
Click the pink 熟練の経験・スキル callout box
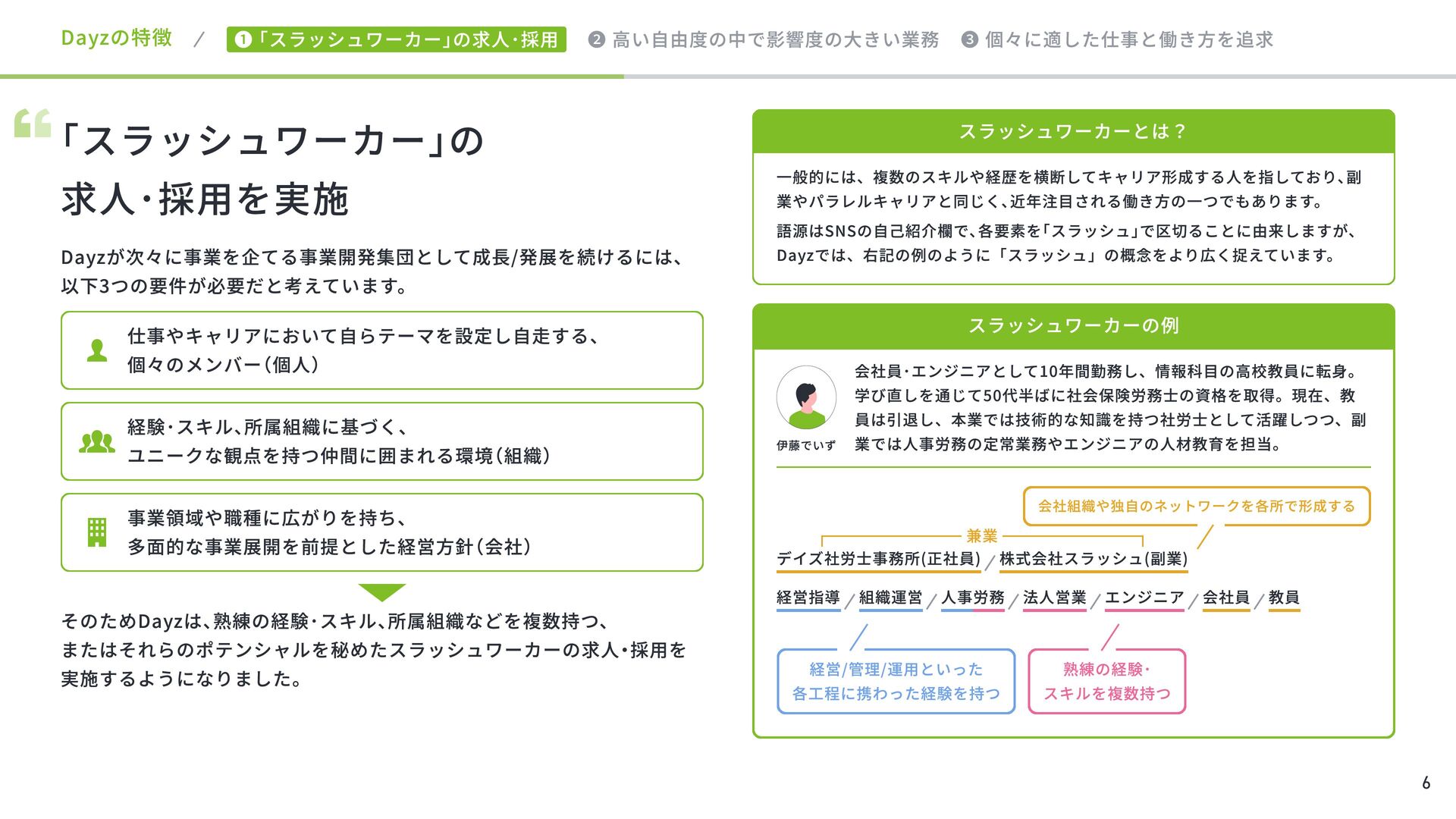(1106, 681)
